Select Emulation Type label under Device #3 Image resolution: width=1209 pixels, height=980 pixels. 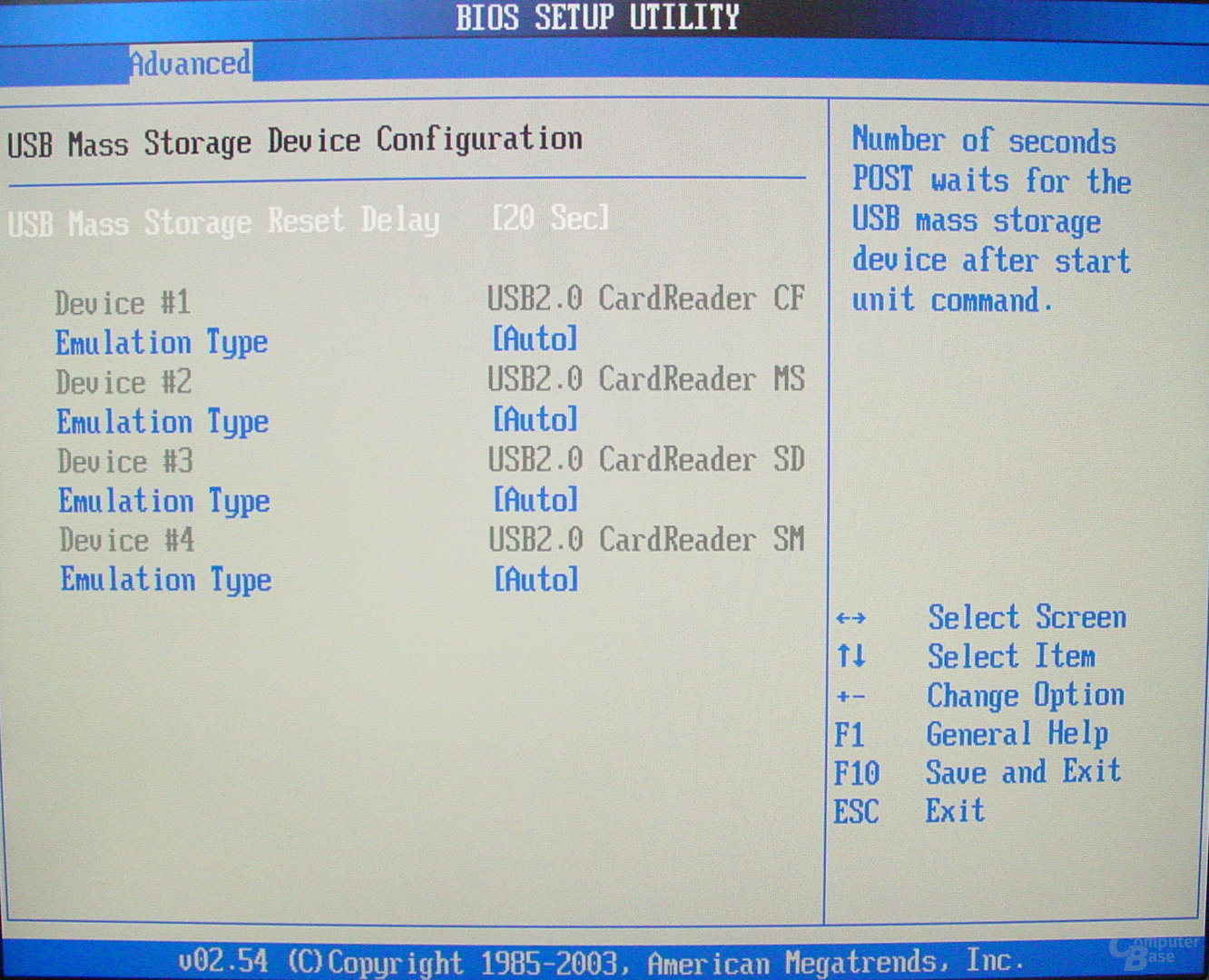coord(164,502)
